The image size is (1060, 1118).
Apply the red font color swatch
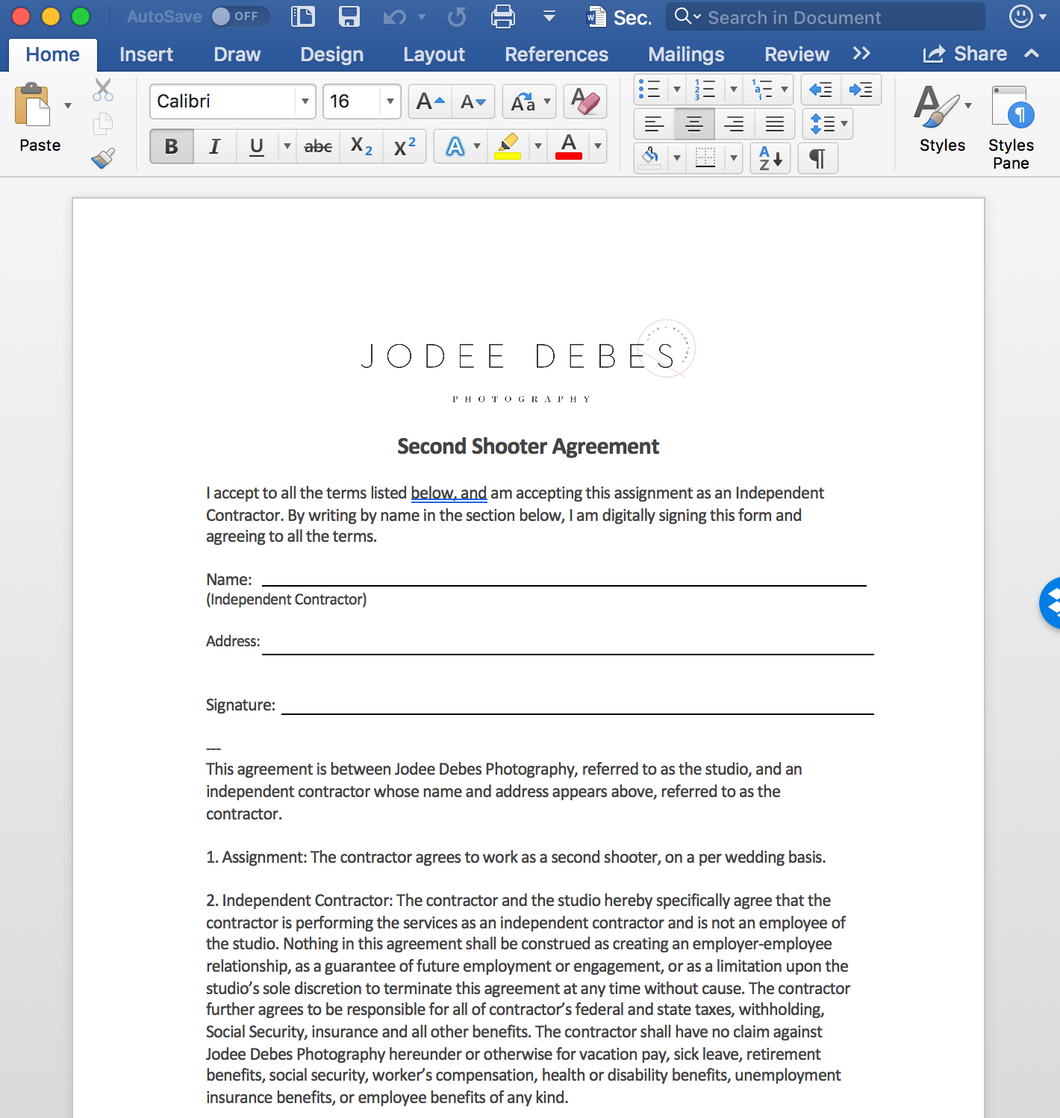pyautogui.click(x=568, y=147)
